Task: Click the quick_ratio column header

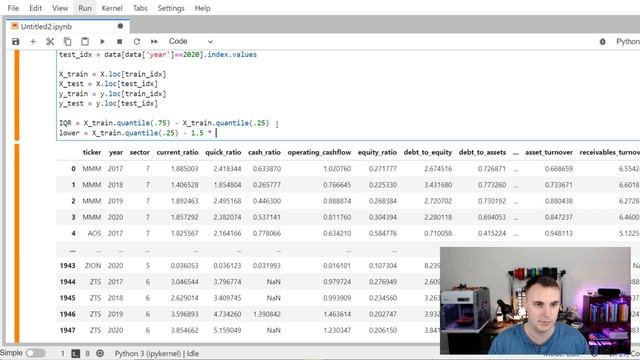Action: [x=223, y=152]
